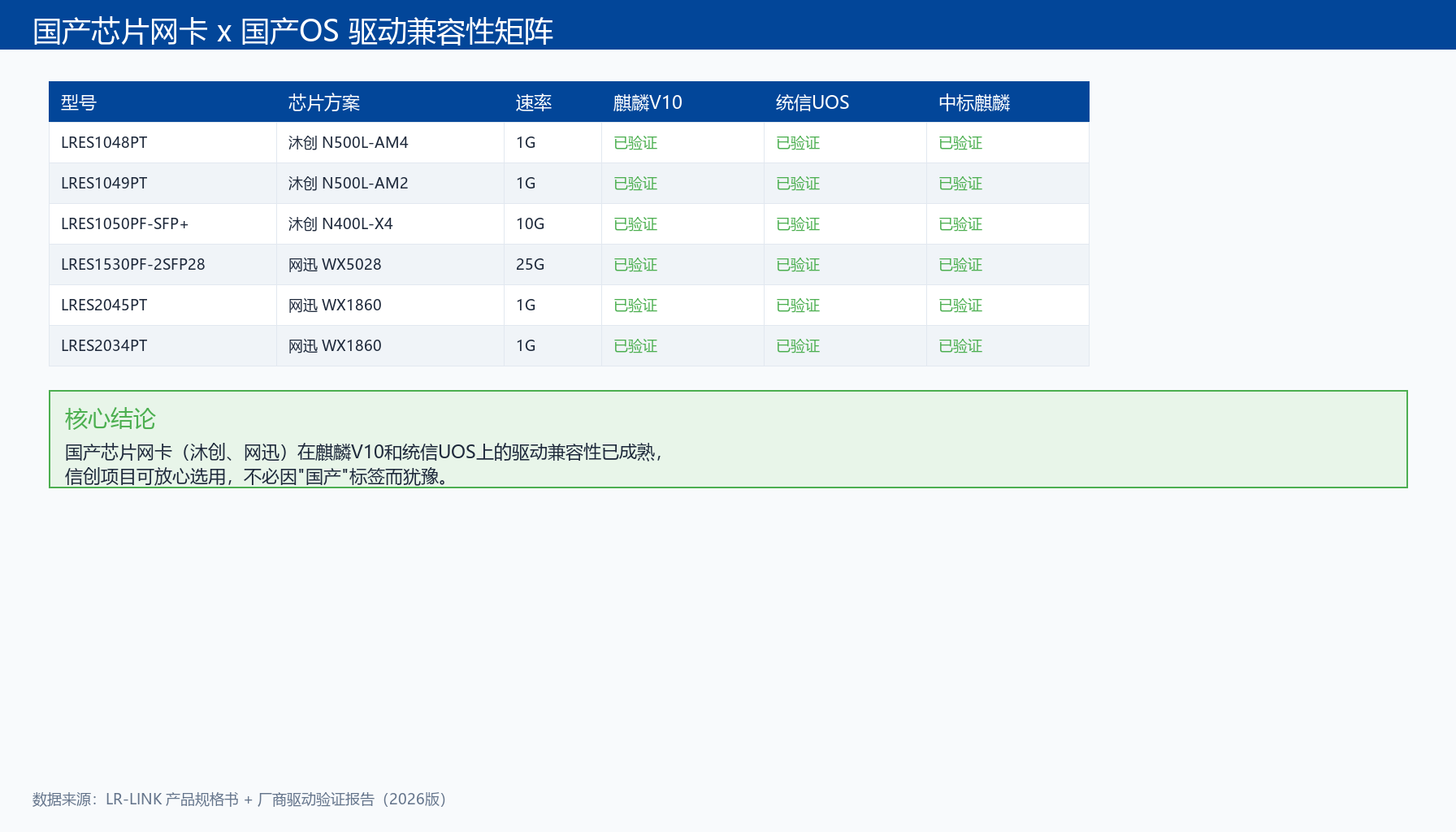Click the 核心结论 heading
Screen dimensions: 1456x832
pyautogui.click(x=110, y=418)
